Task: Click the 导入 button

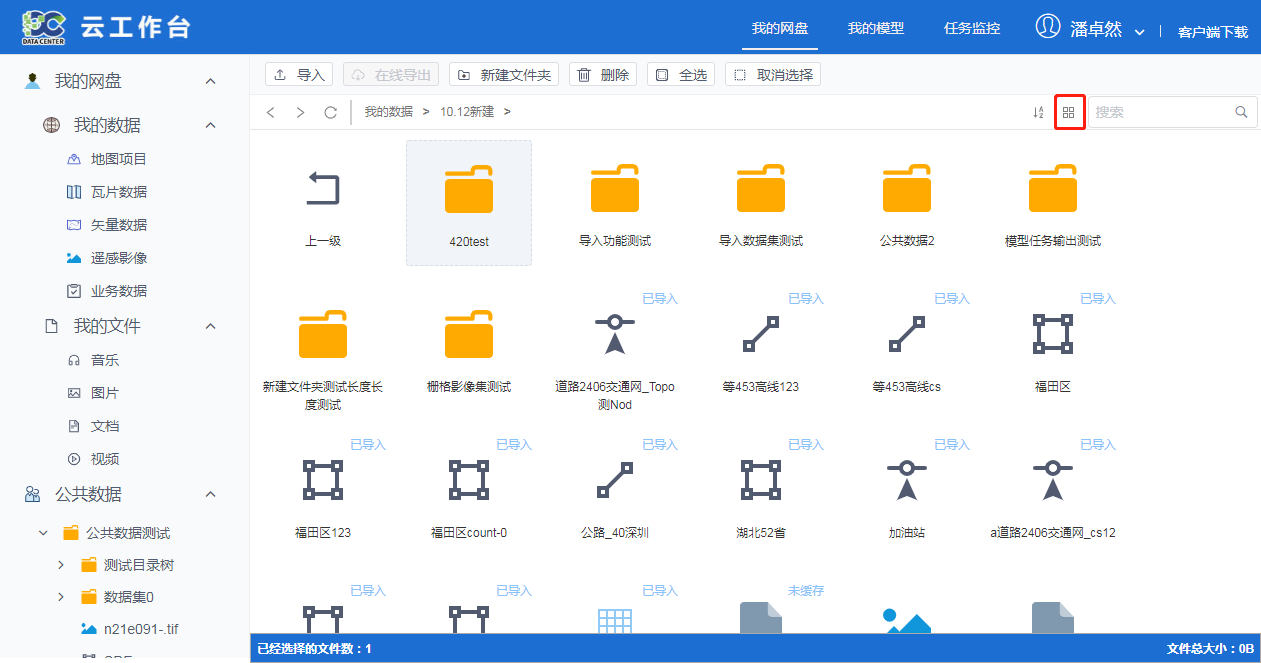Action: (299, 75)
